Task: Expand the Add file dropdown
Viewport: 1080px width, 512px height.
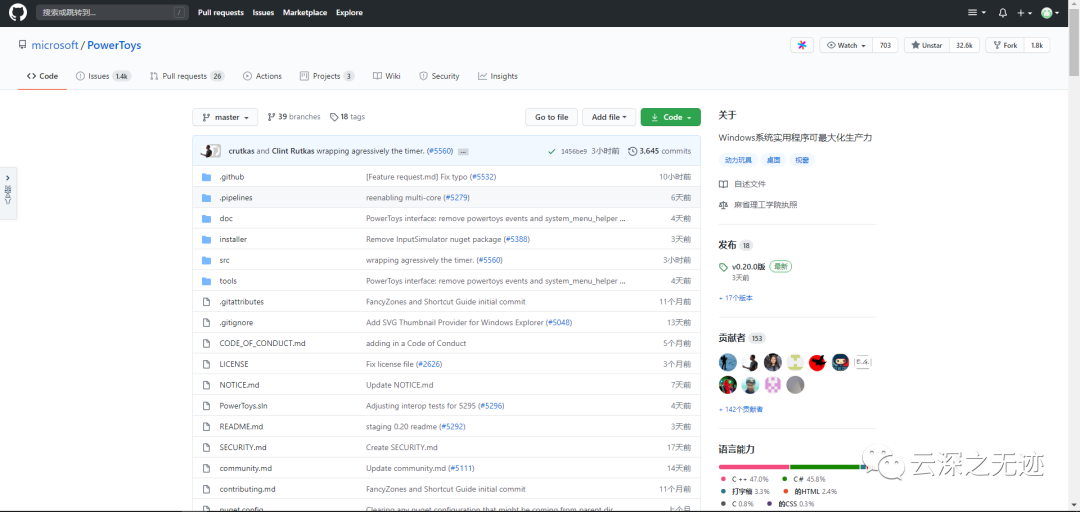Action: pyautogui.click(x=608, y=117)
